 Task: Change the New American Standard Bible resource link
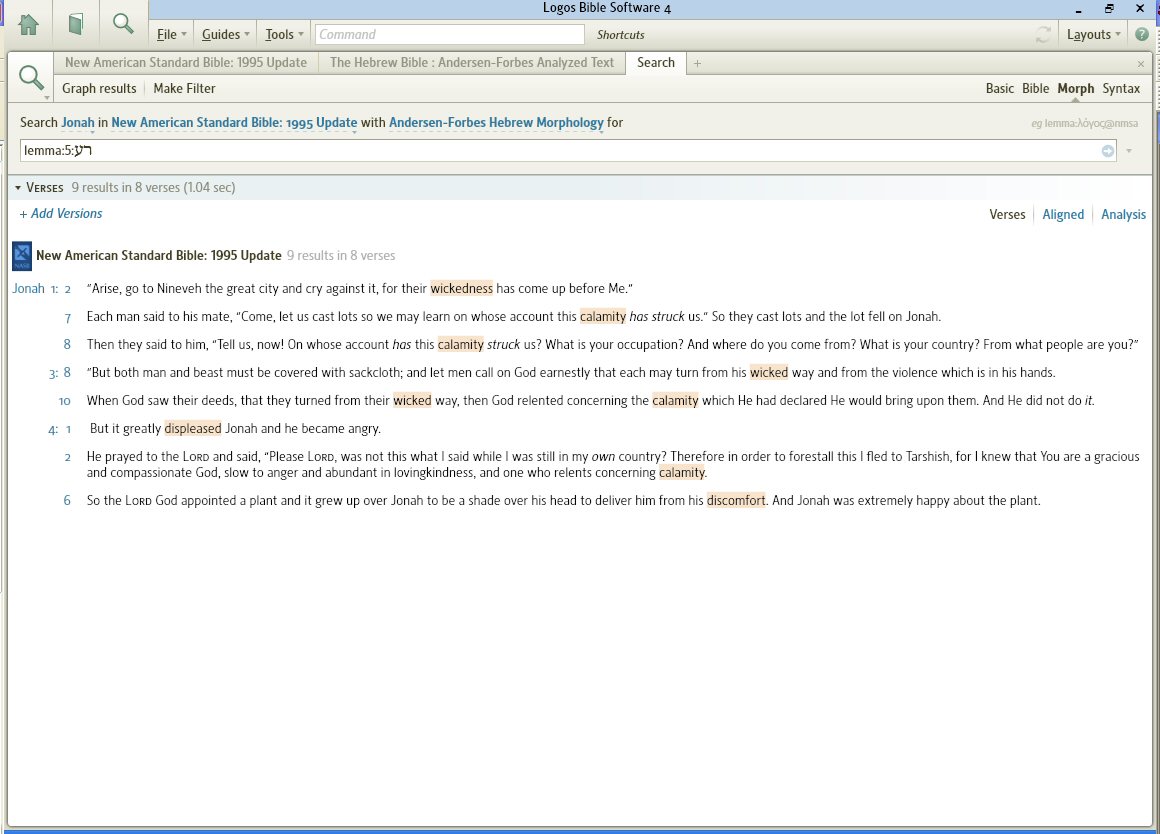click(234, 123)
